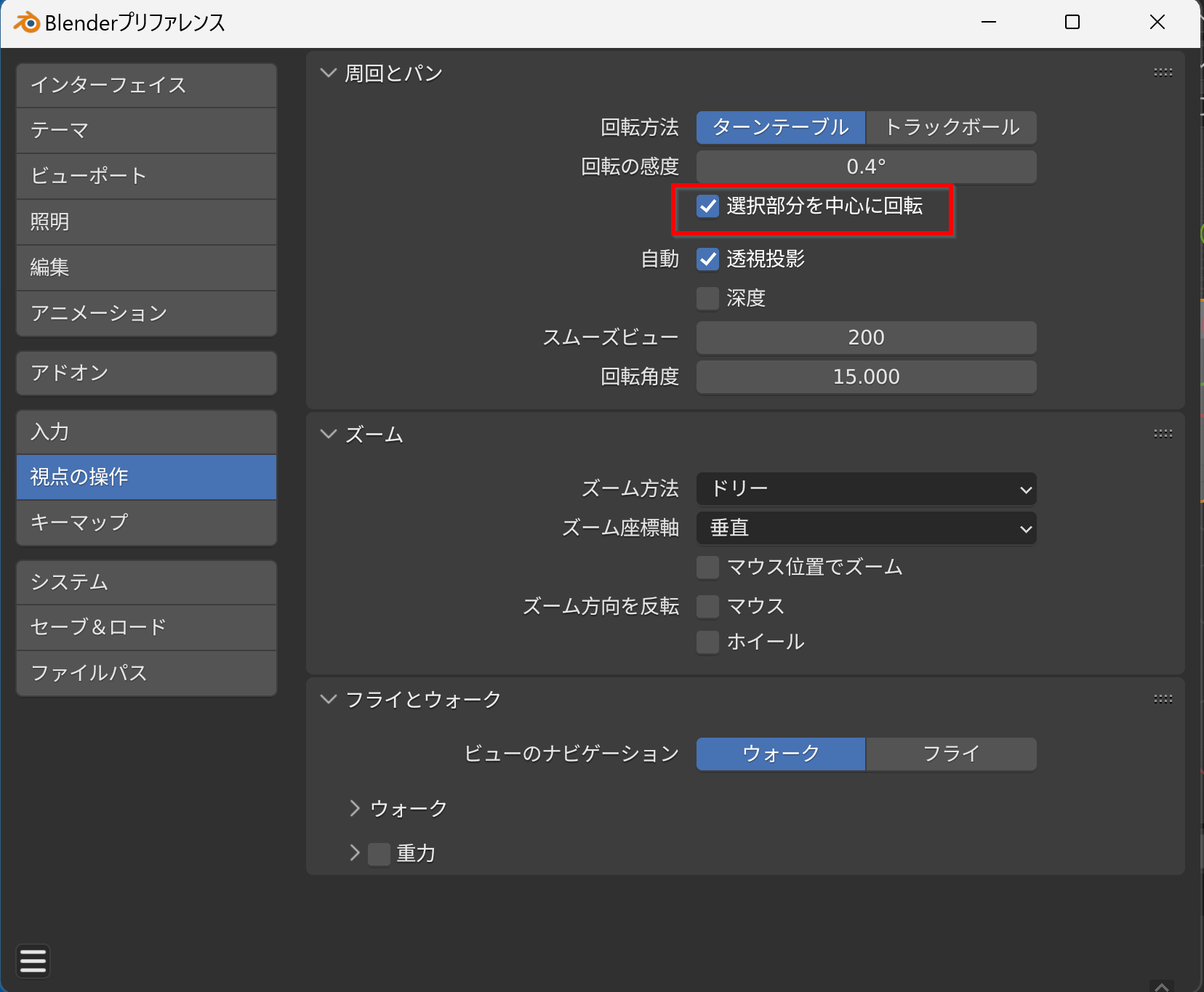Open the 照明 tab
Image resolution: width=1204 pixels, height=992 pixels.
[146, 222]
